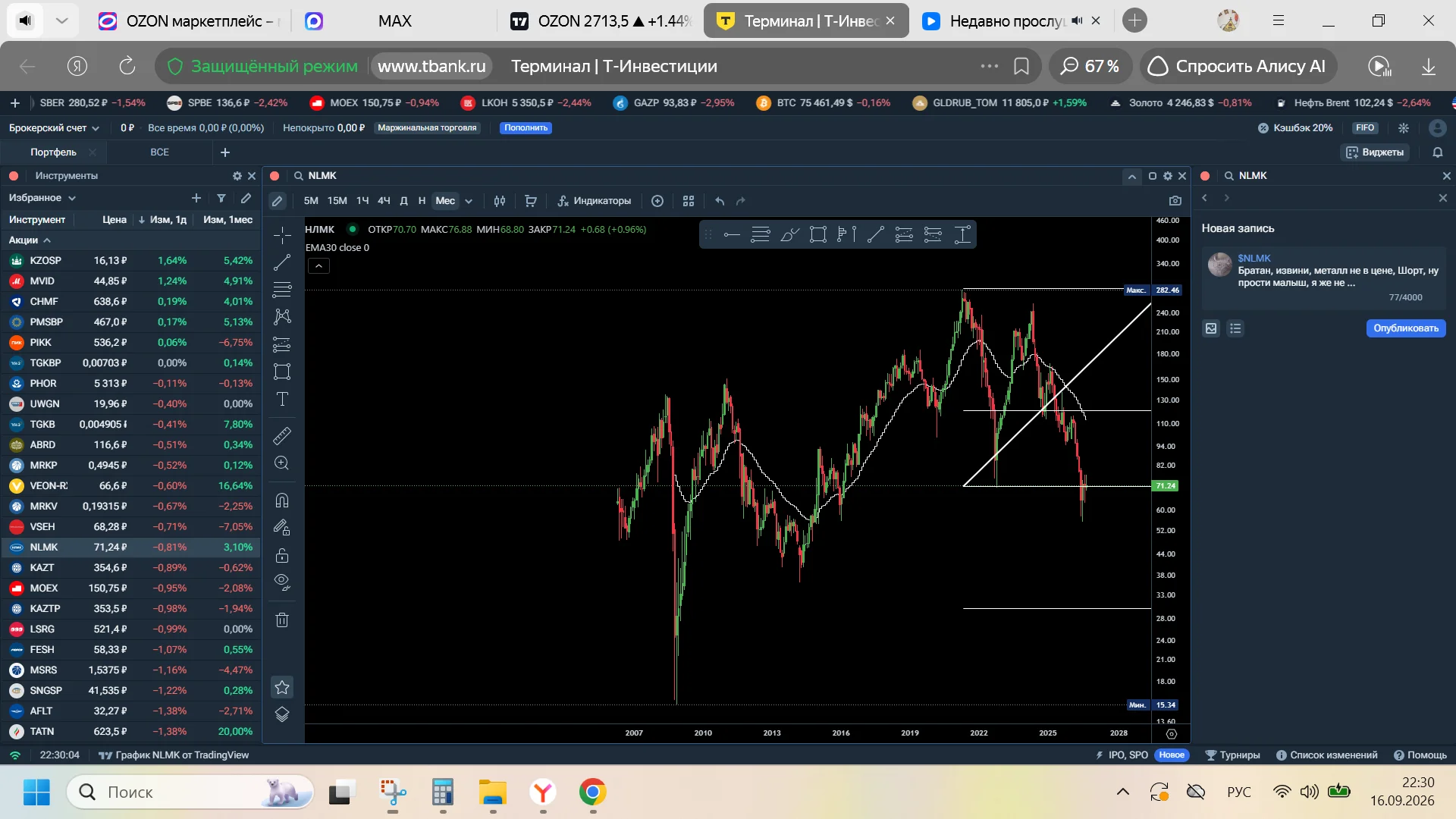Select the horizontal line tool in floating toolbar

click(x=732, y=235)
